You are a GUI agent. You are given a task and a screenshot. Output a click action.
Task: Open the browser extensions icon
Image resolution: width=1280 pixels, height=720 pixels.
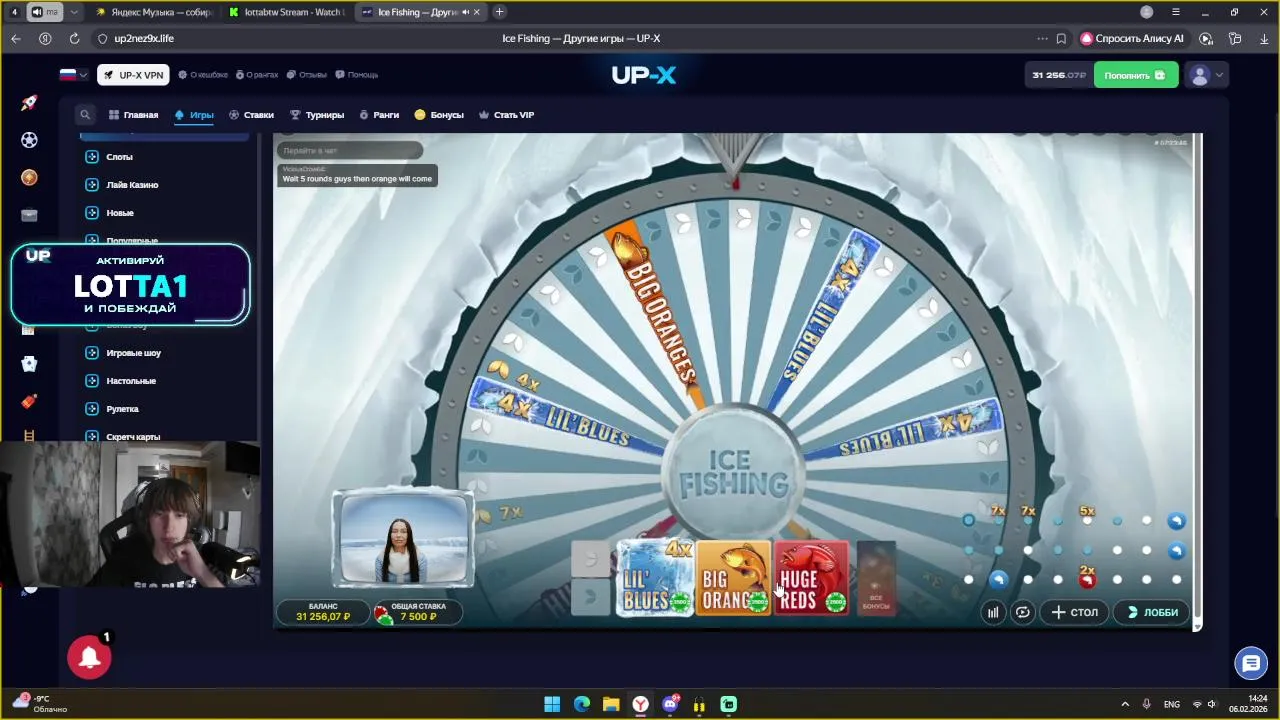[x=1235, y=38]
